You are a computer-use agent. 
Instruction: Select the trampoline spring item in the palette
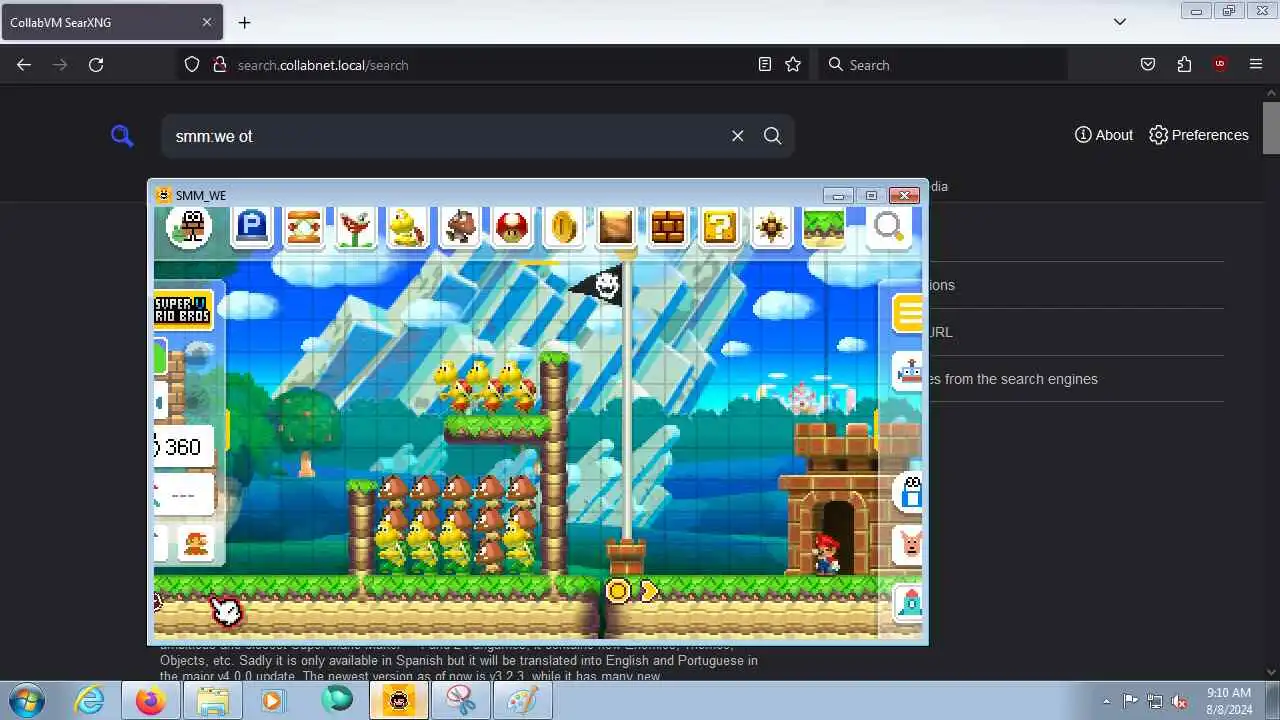304,227
